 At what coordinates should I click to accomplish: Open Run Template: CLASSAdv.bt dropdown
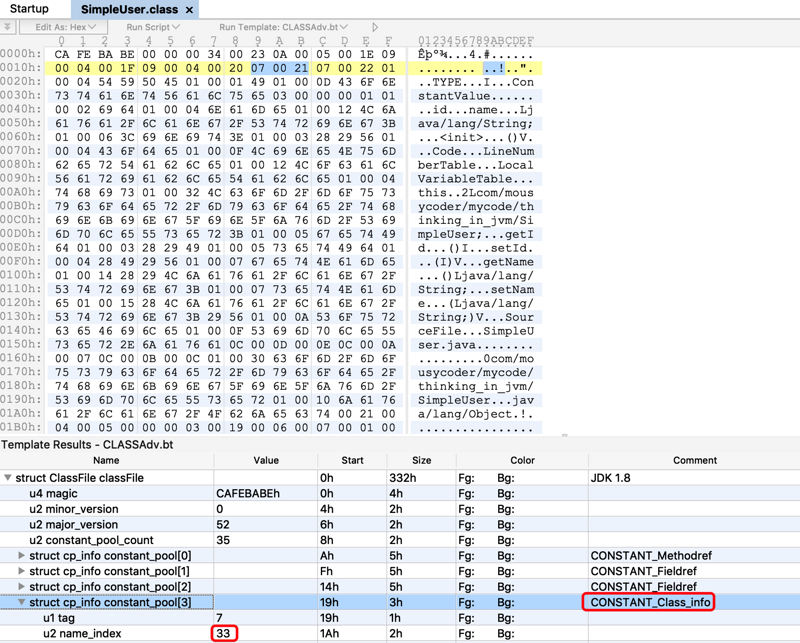[x=283, y=27]
